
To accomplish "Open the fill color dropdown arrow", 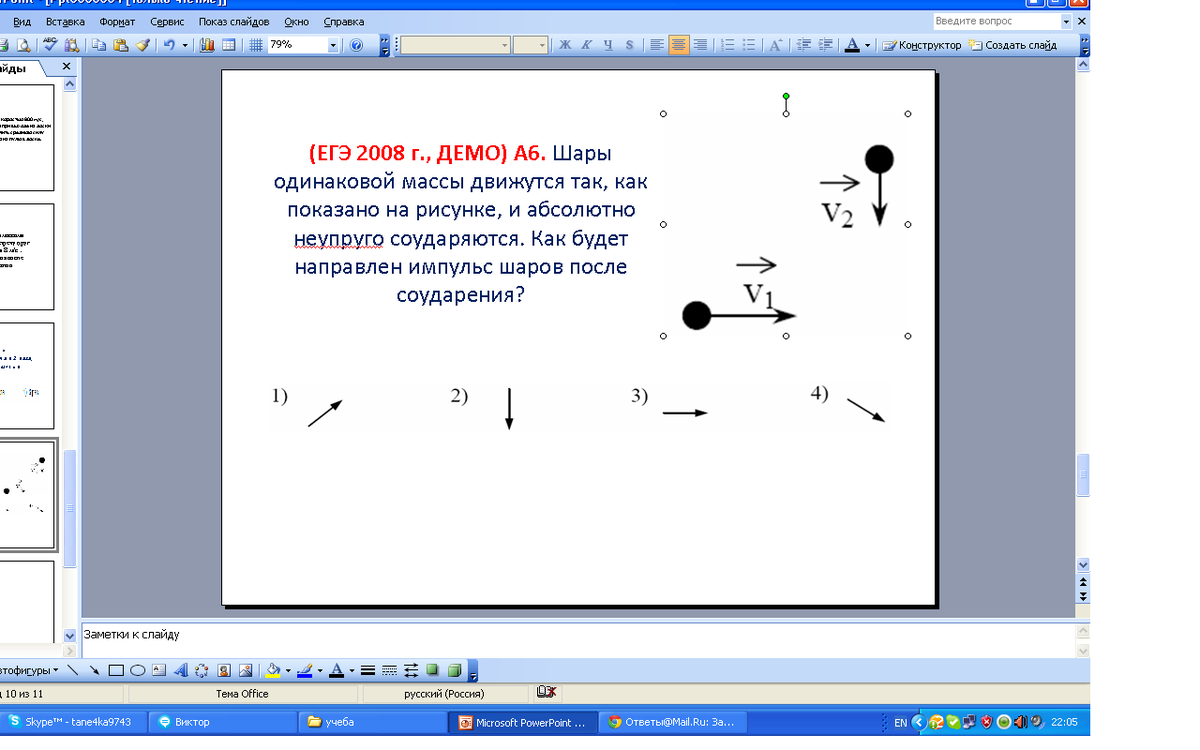I will tap(287, 670).
